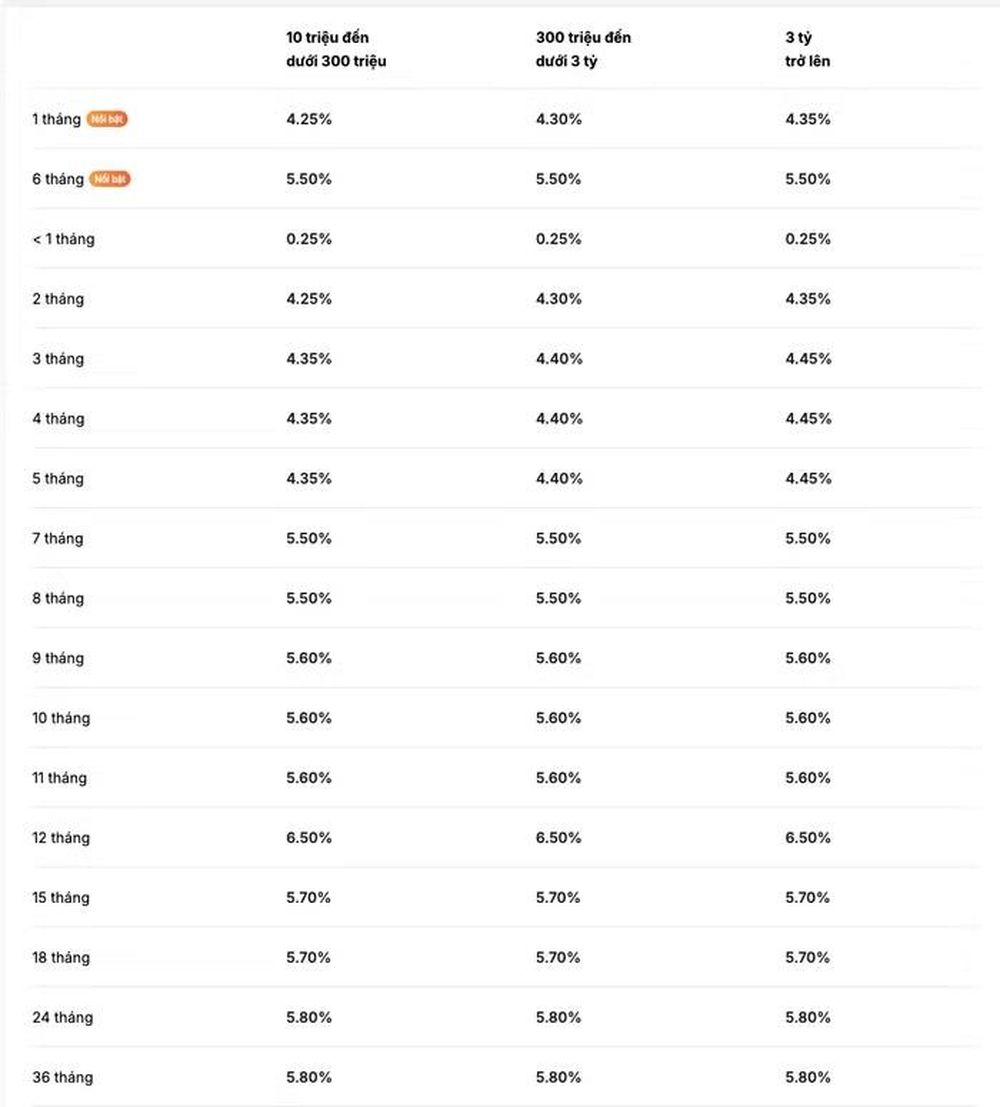Click 5.70% in 15 tháng row, first column
The image size is (1000, 1107).
(308, 898)
